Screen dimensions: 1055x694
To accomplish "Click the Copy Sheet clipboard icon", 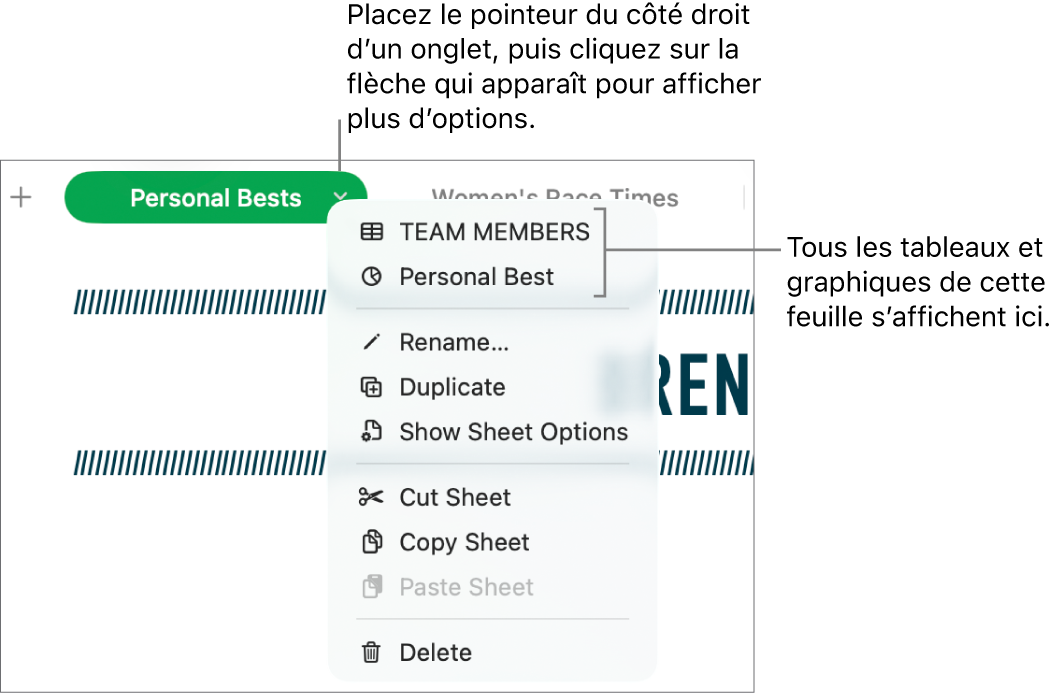I will tap(371, 542).
